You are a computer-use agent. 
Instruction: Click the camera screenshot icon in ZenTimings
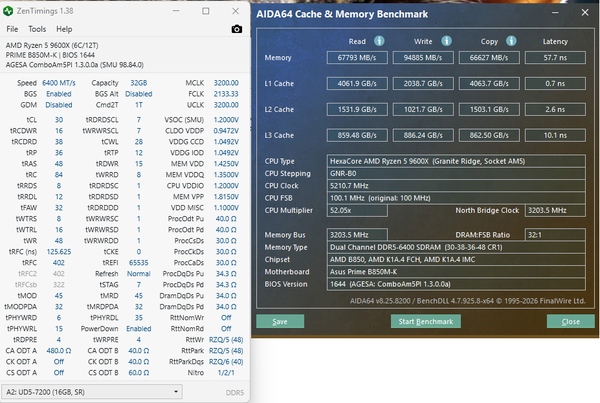236,29
